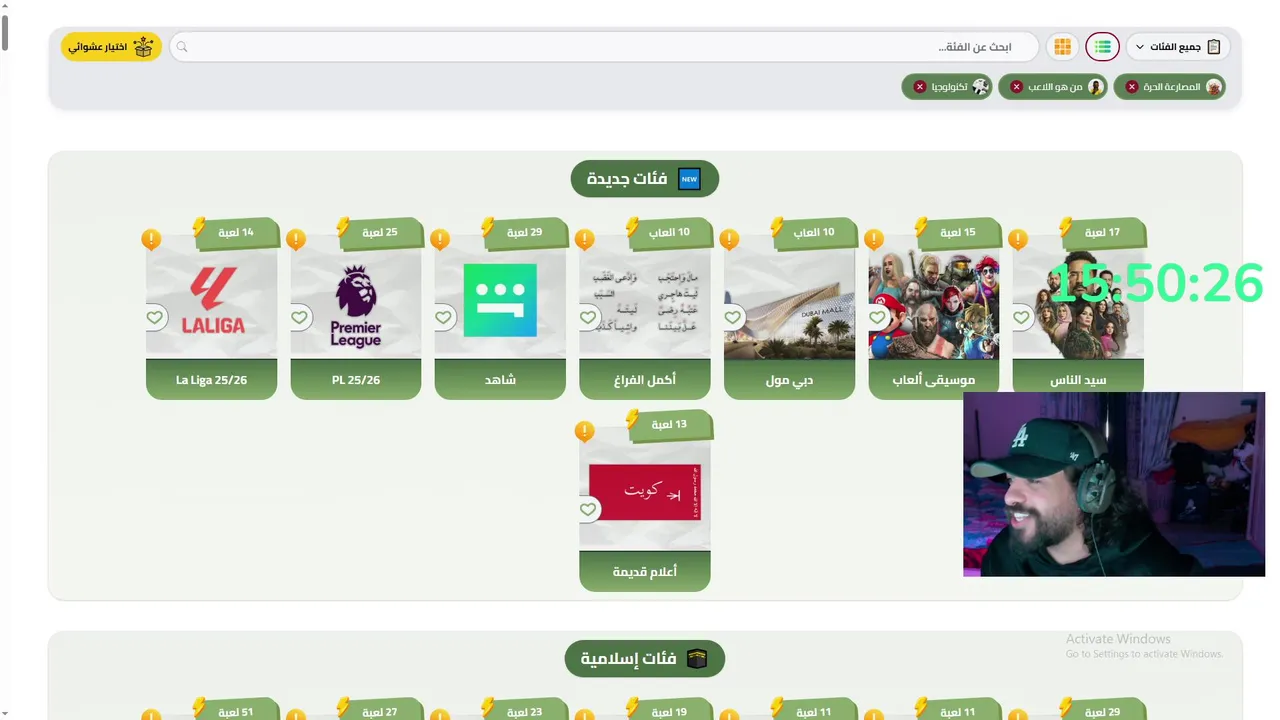Click the Kaaba icon in فئات إسلامية header
This screenshot has height=720, width=1280.
[x=697, y=659]
